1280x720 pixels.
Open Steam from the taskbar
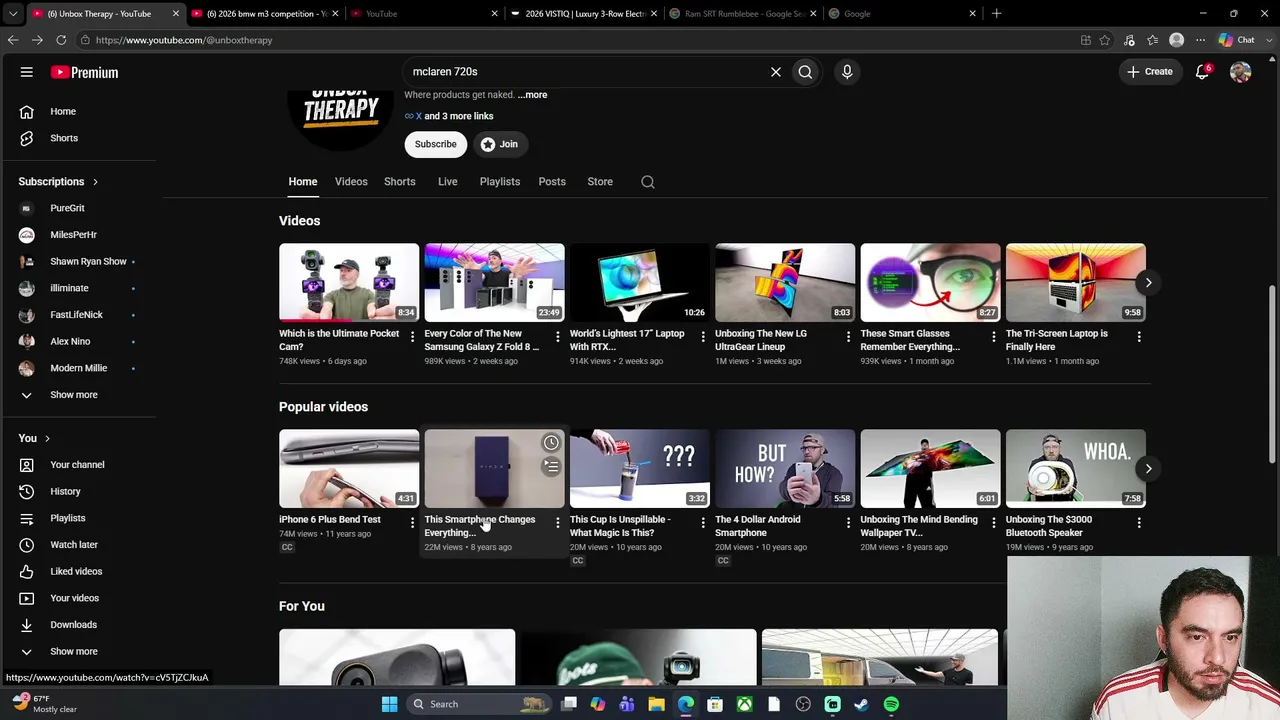pyautogui.click(x=861, y=704)
